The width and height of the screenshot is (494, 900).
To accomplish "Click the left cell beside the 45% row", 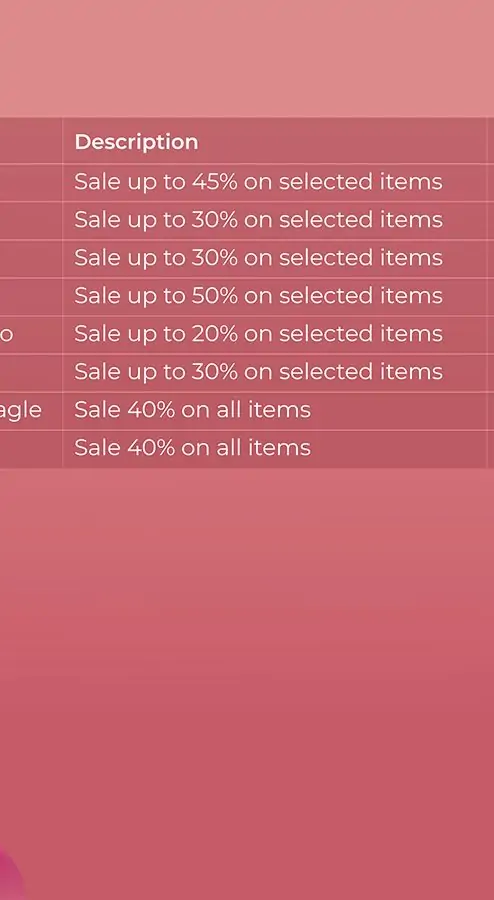I will 31,183.
